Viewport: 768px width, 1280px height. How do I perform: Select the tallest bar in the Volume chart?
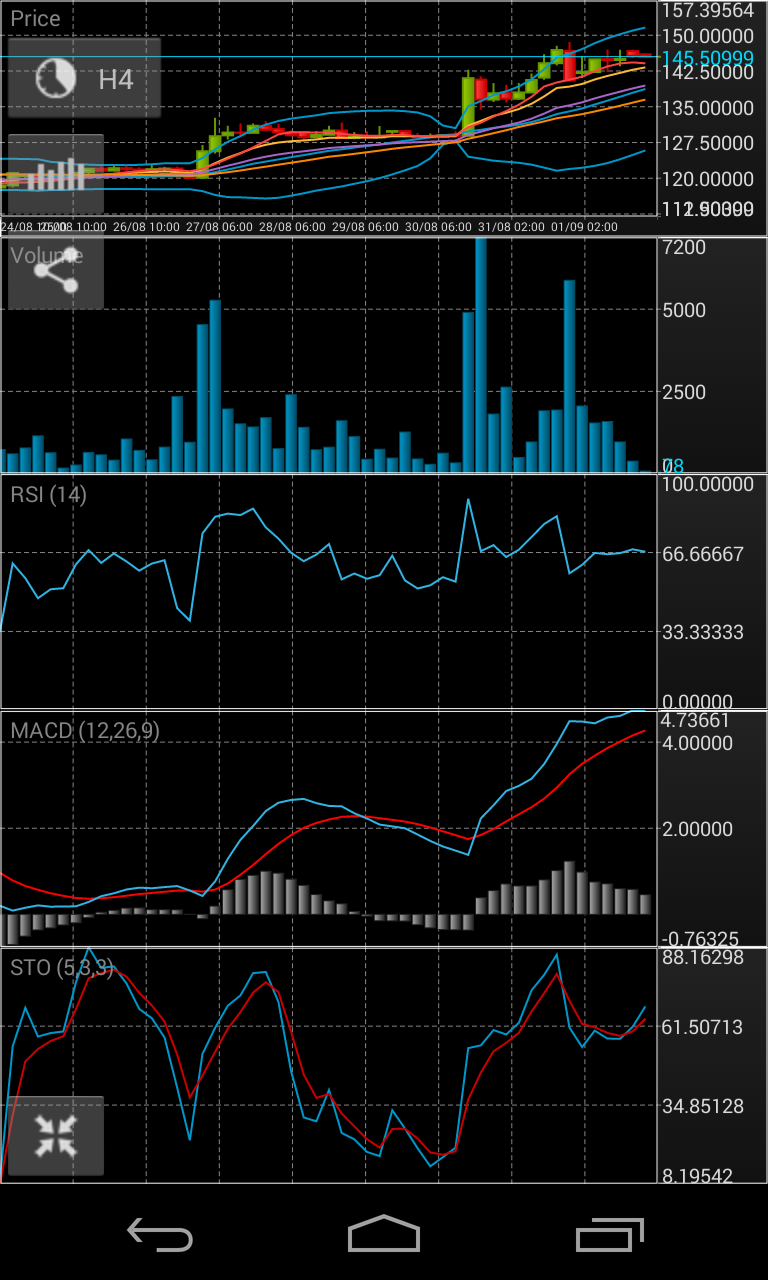point(481,355)
